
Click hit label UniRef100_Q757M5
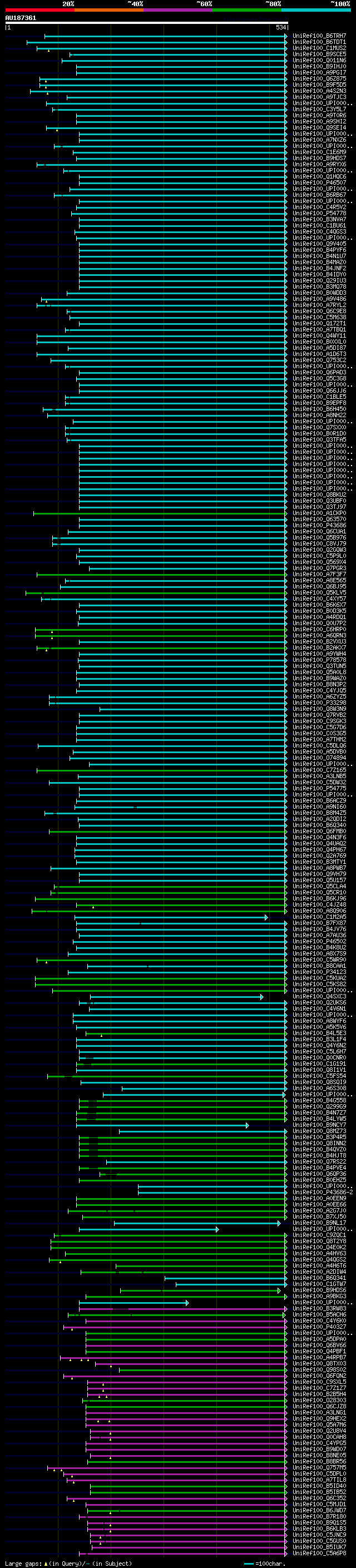coord(319,1467)
